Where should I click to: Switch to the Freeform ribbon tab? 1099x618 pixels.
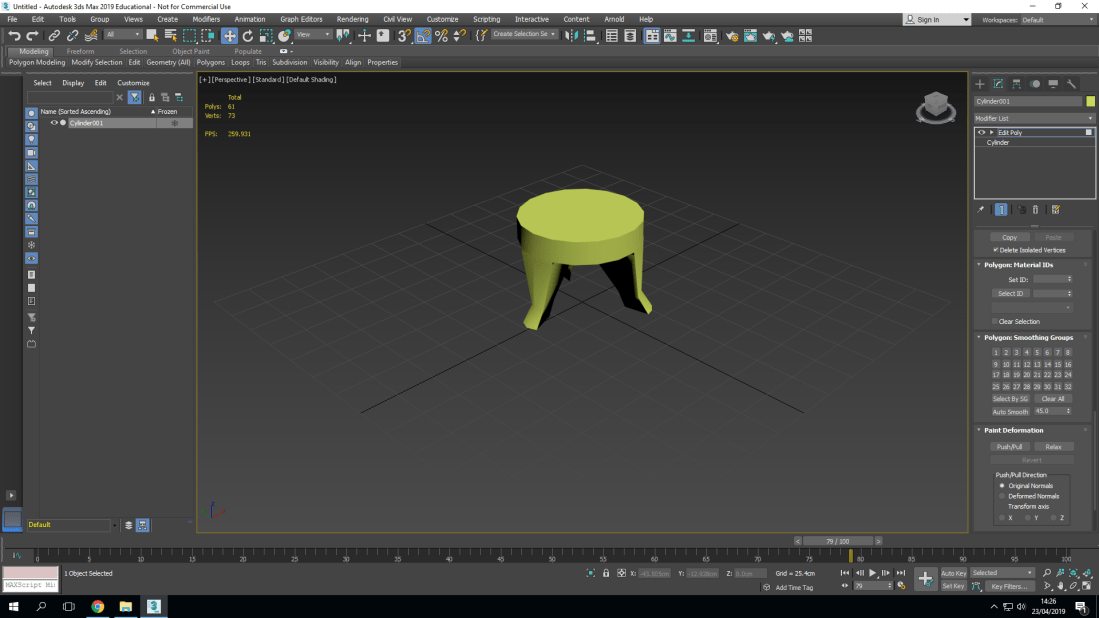(x=80, y=51)
